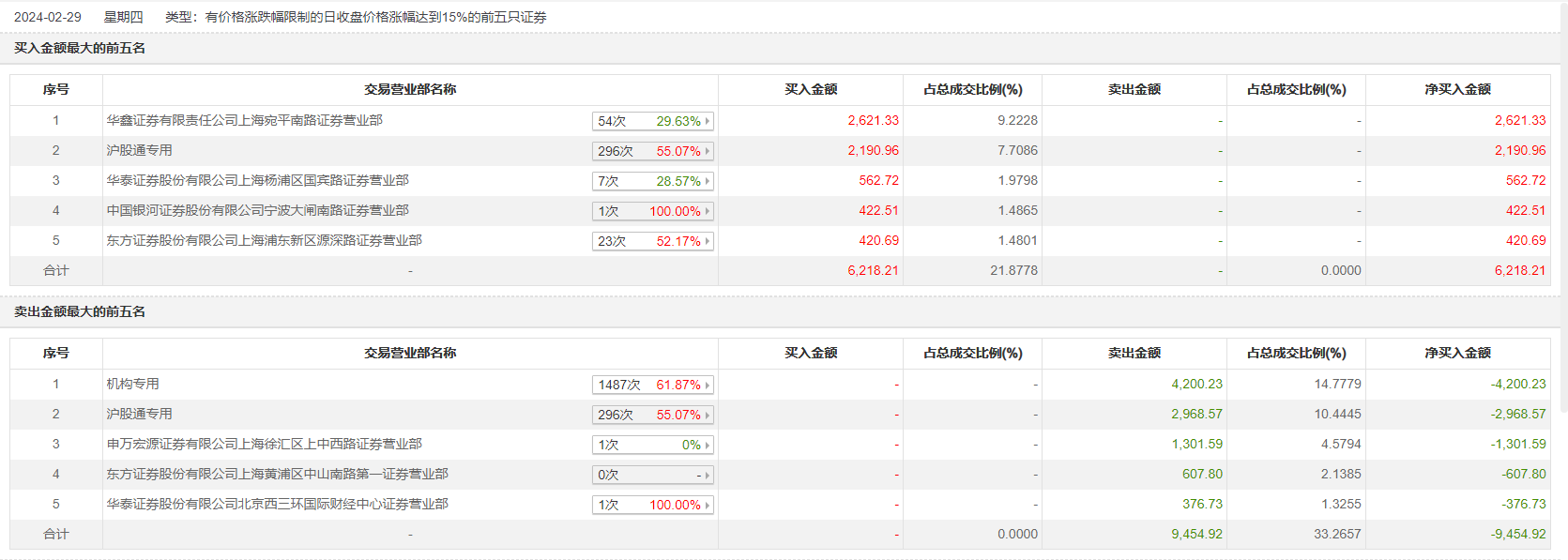Image resolution: width=1568 pixels, height=560 pixels.
Task: Open 华泰证券上海杨浦区国宾路证券营业部 link
Action: tap(257, 180)
